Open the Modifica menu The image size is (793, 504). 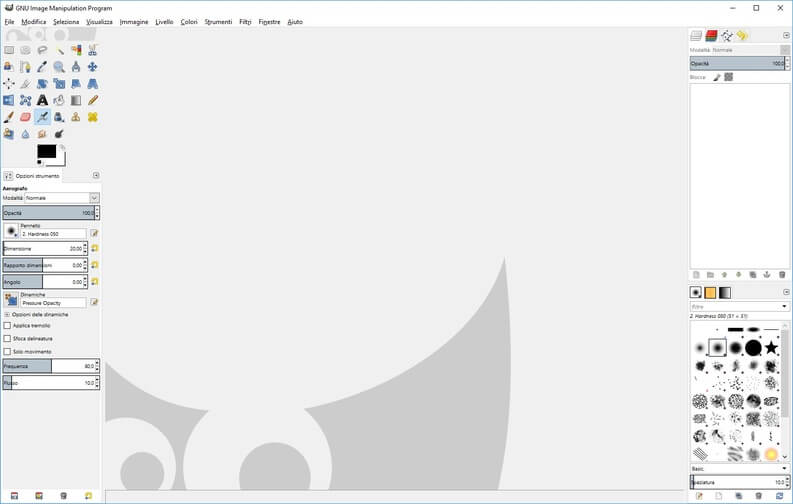click(x=34, y=22)
